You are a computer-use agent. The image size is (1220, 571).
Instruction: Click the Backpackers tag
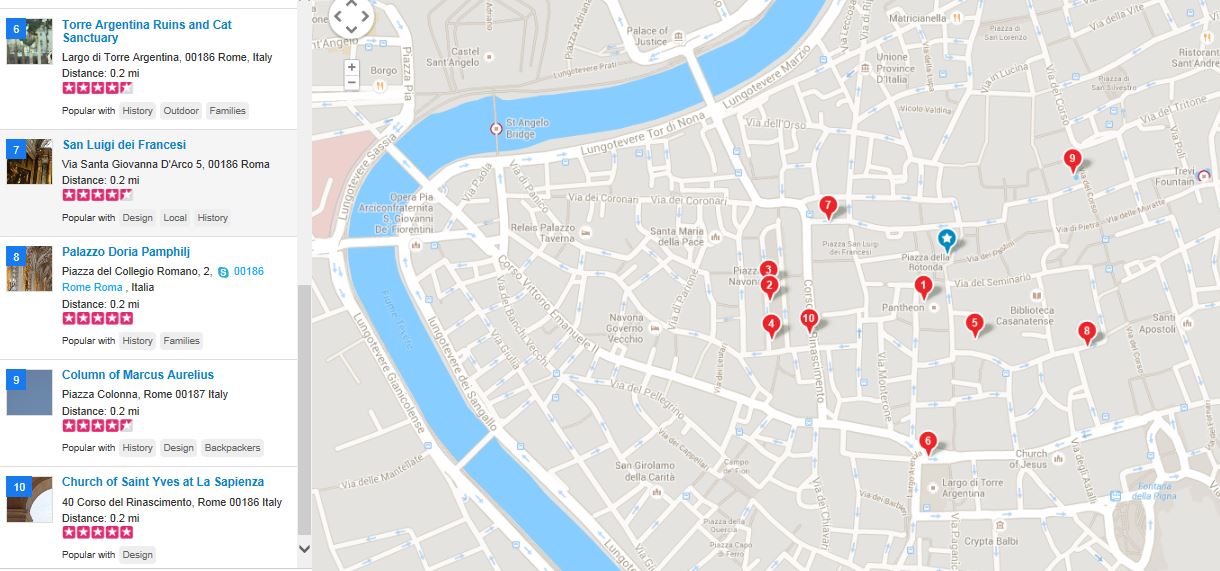pos(232,448)
